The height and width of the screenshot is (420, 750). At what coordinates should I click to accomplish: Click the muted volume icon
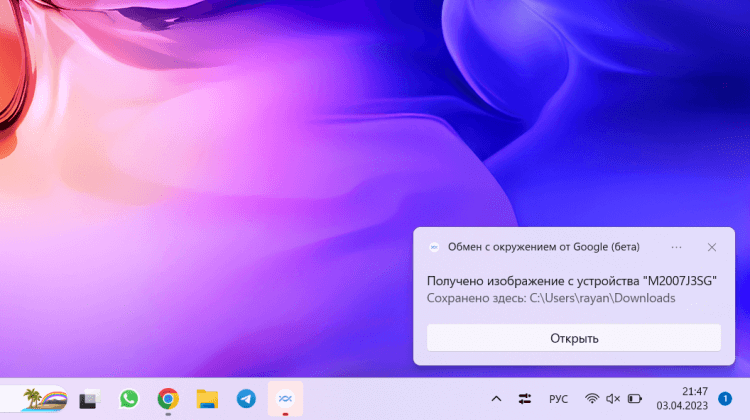tap(613, 398)
